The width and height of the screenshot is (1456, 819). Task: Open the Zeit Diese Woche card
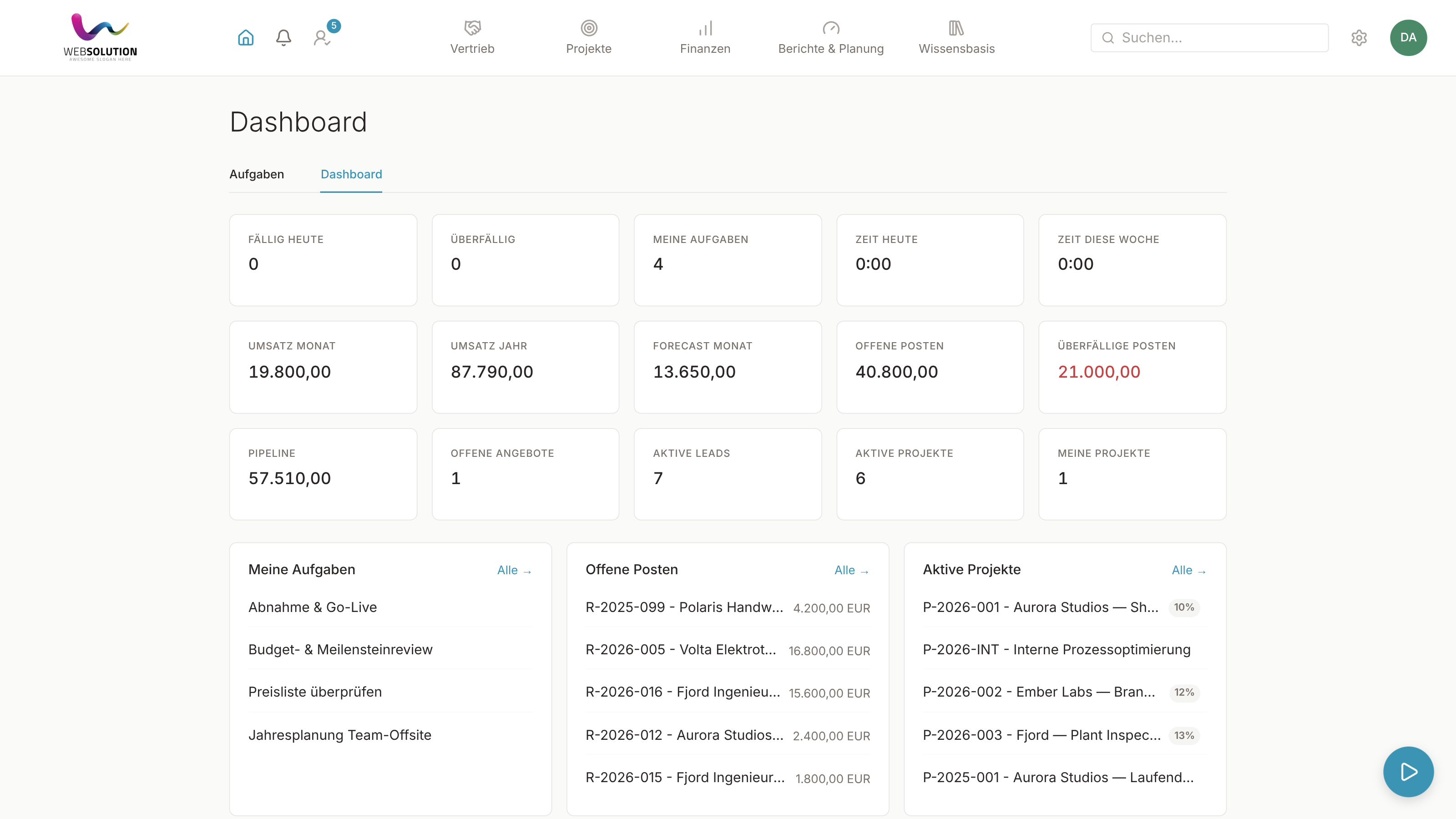1132,260
